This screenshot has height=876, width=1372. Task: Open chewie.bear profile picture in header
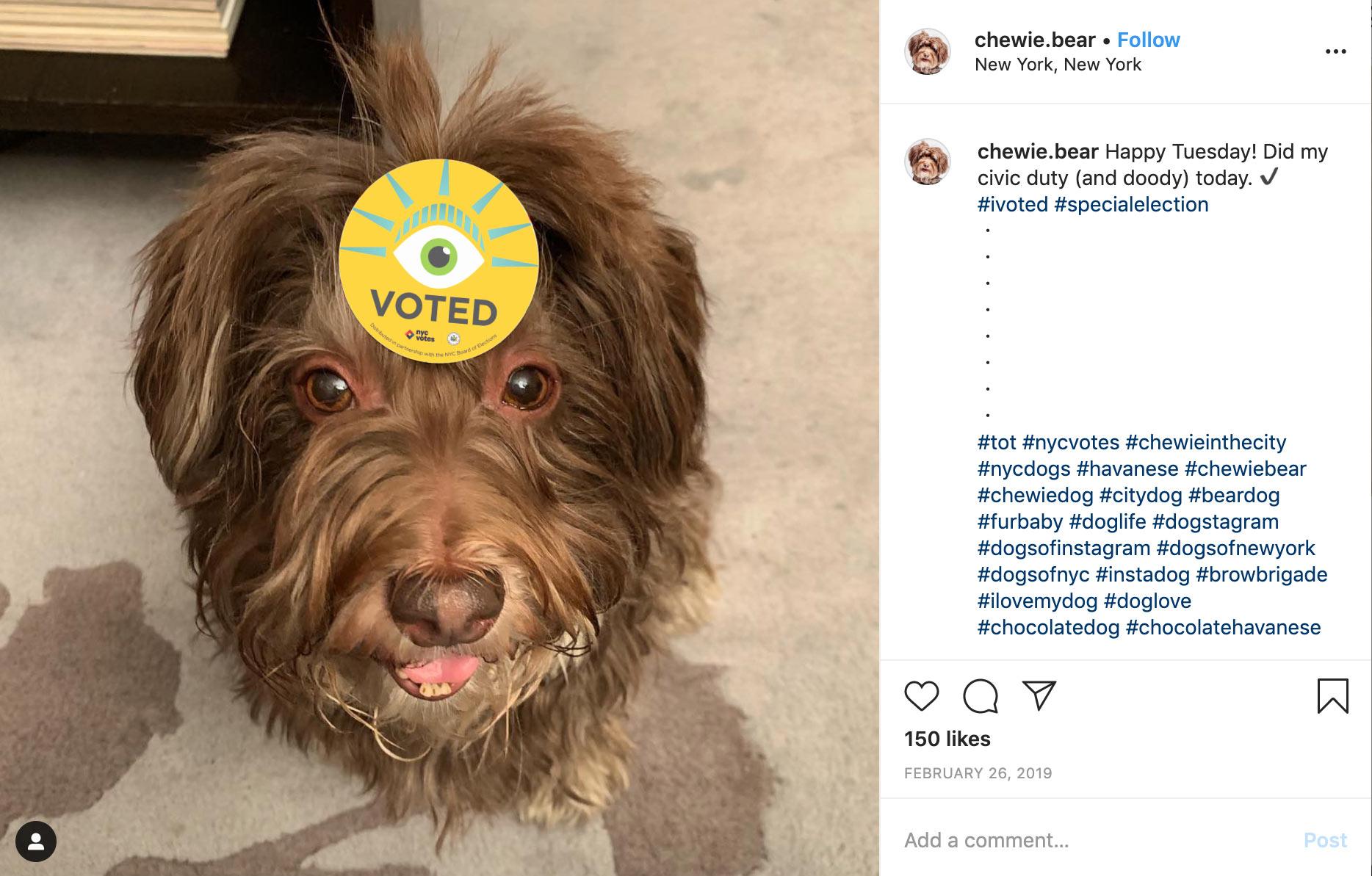(927, 51)
